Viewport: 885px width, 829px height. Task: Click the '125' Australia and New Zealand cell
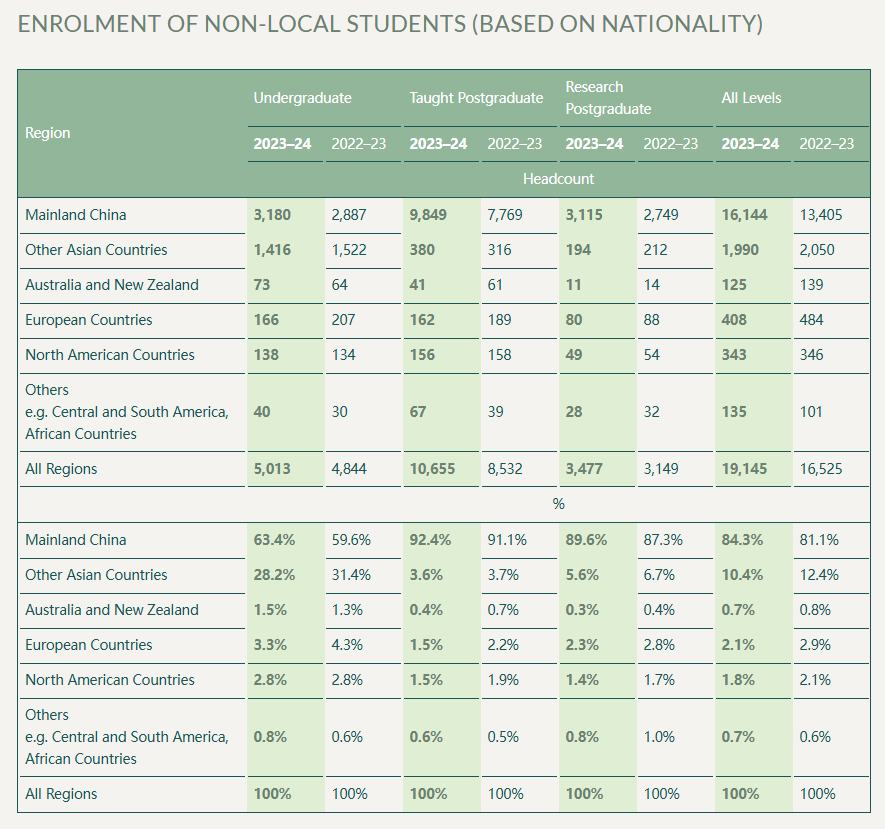tap(734, 285)
